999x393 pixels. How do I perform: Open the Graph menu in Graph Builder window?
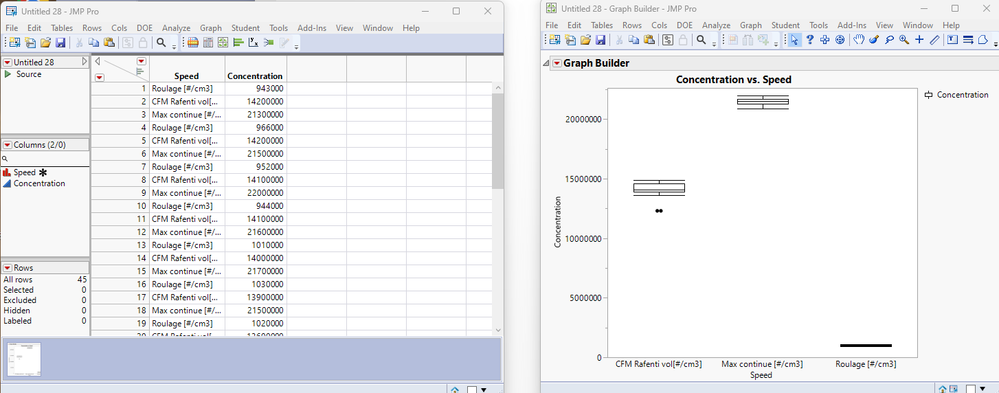point(751,25)
